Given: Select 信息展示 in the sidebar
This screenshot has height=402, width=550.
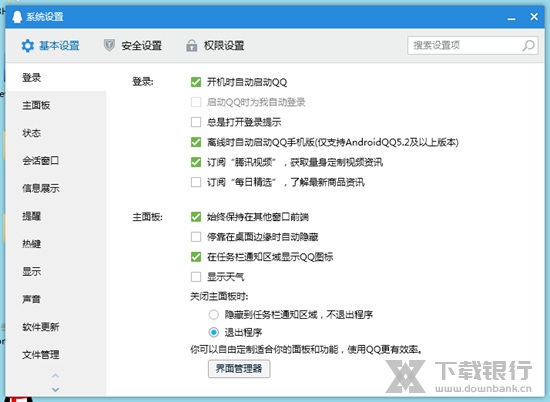Looking at the screenshot, I should pyautogui.click(x=56, y=188).
